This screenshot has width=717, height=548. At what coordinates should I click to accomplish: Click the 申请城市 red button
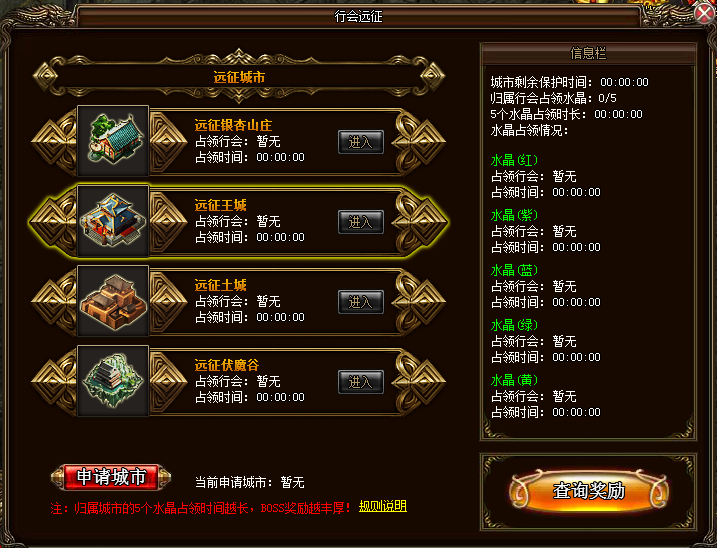click(111, 477)
